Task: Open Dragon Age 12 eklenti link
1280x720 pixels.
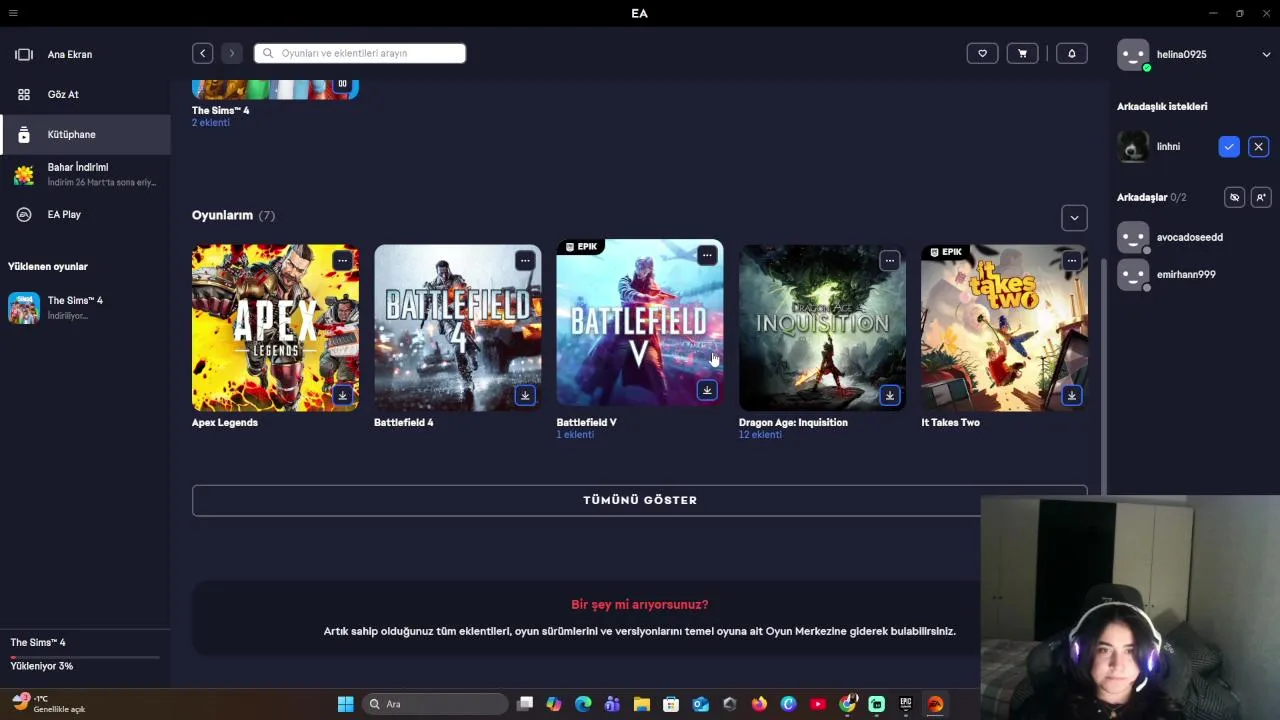Action: 760,435
